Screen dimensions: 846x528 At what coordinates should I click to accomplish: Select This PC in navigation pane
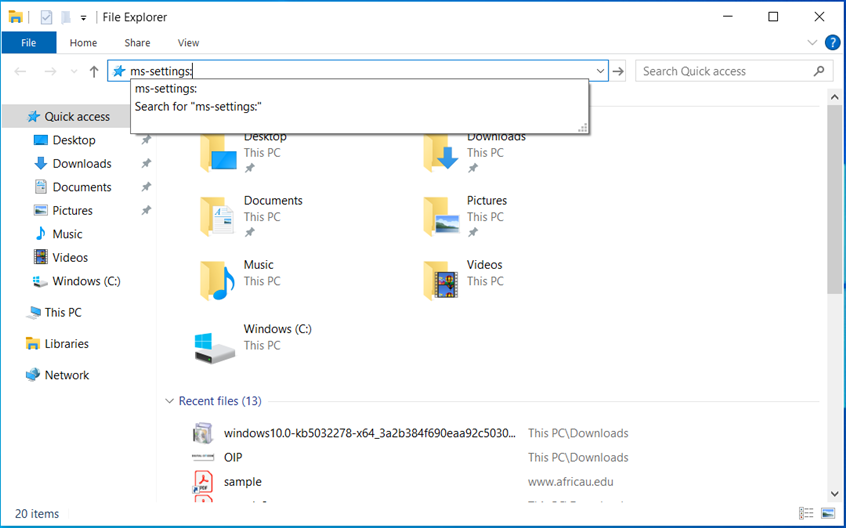tap(63, 312)
